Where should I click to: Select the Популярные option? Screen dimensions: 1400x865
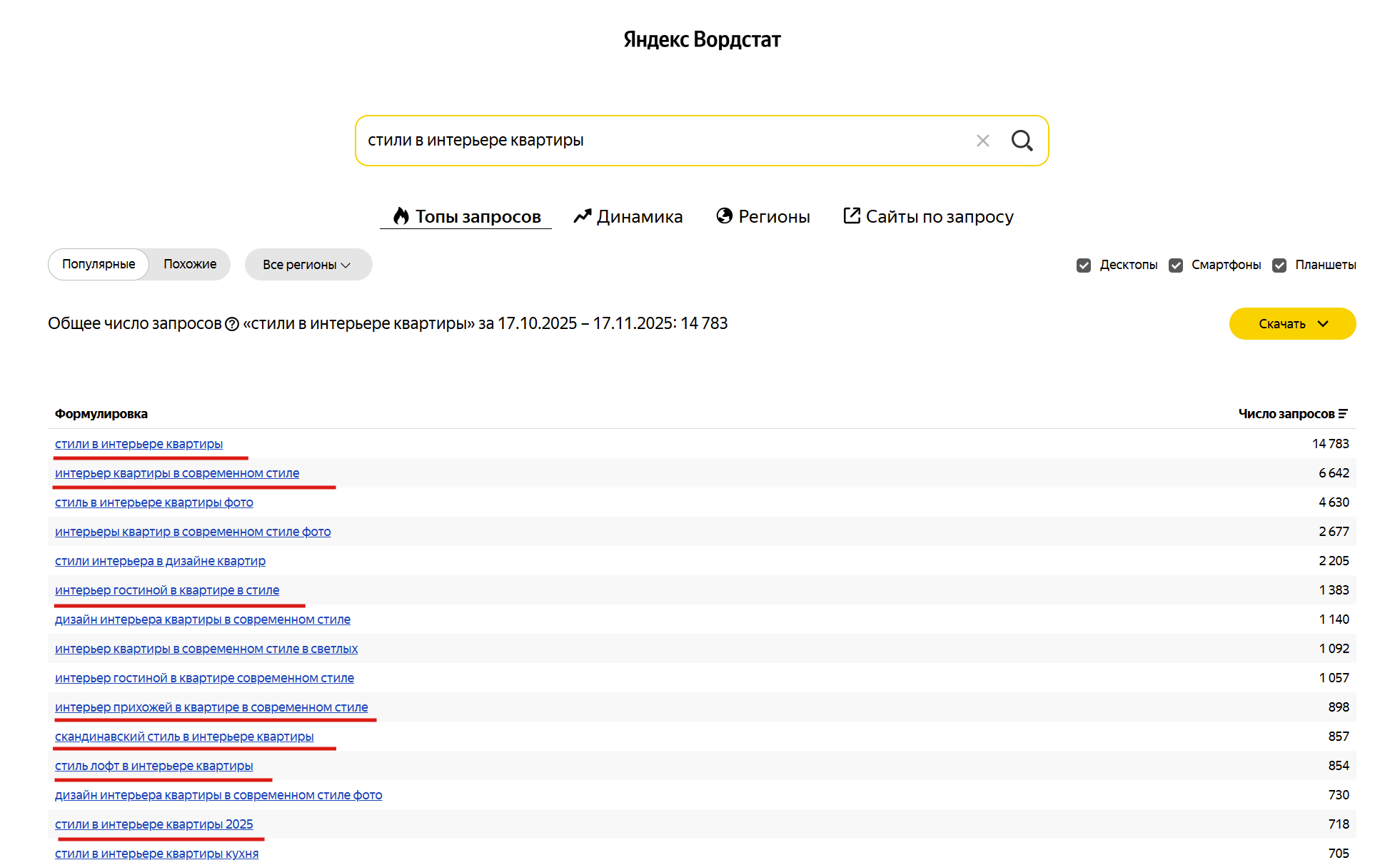click(x=99, y=264)
